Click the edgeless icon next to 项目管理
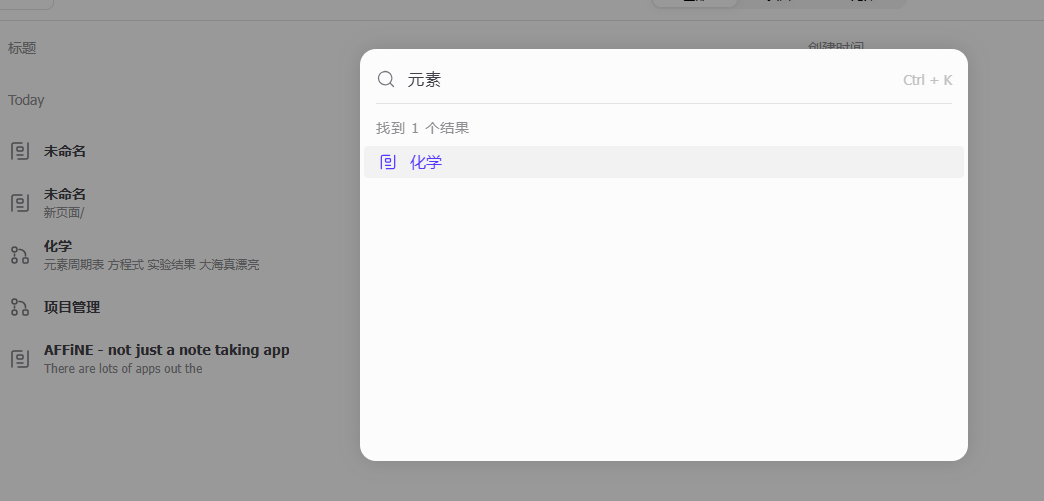 click(20, 307)
